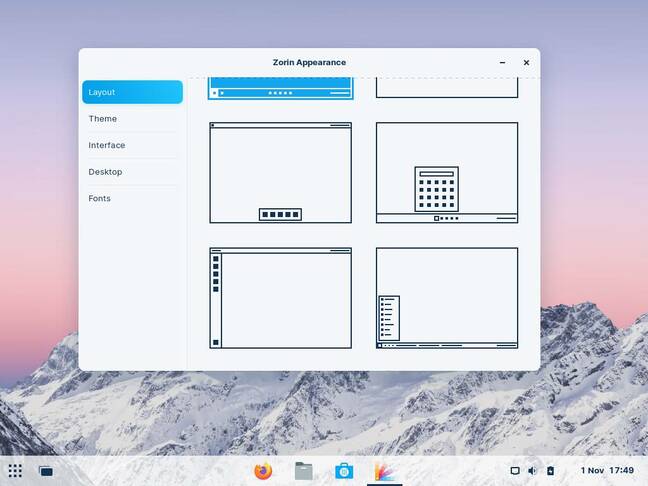Screen dimensions: 648x486
Task: Open the display indicator in system tray
Action: pyautogui.click(x=515, y=471)
